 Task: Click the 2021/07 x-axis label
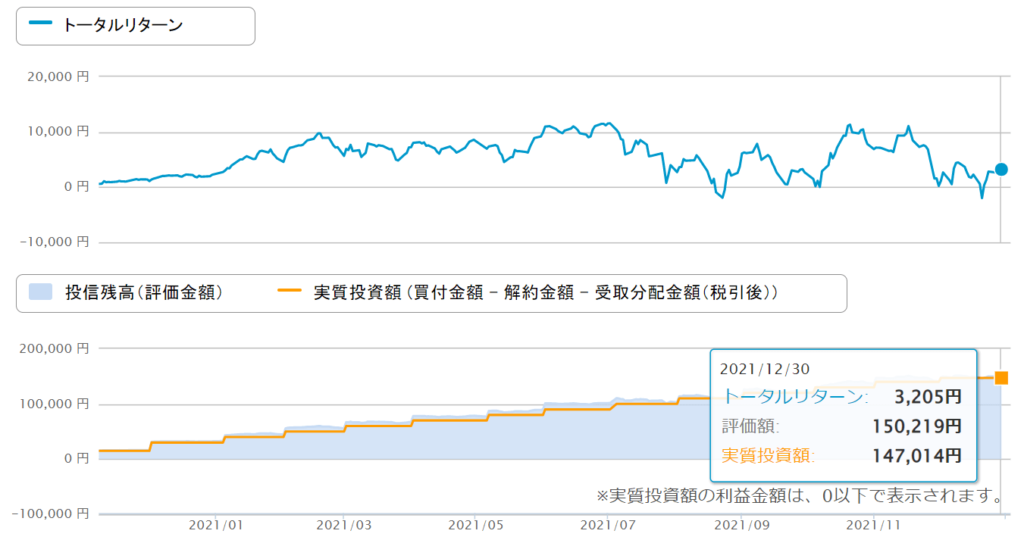608,525
